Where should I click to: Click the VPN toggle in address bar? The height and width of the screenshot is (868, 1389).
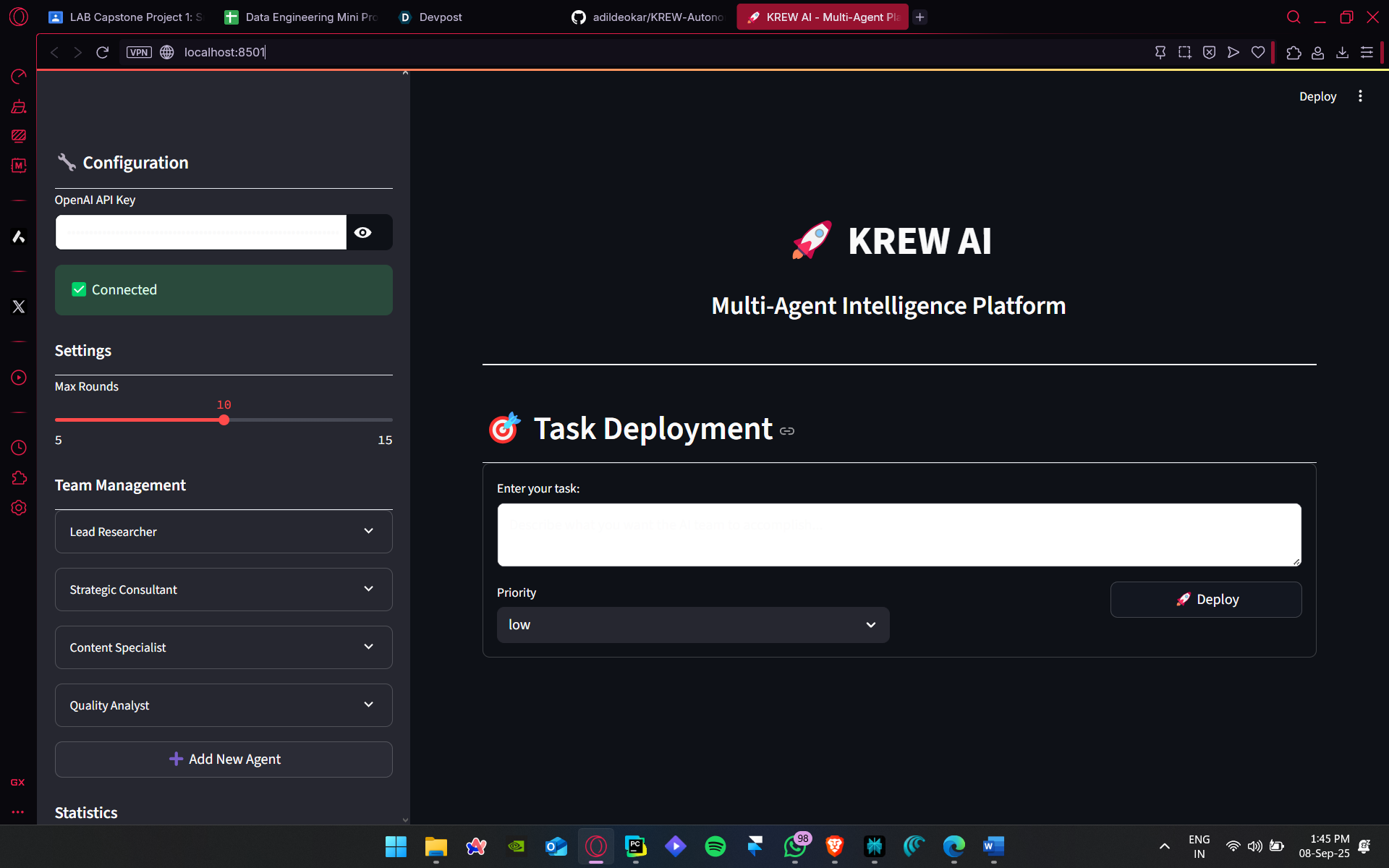pos(139,52)
